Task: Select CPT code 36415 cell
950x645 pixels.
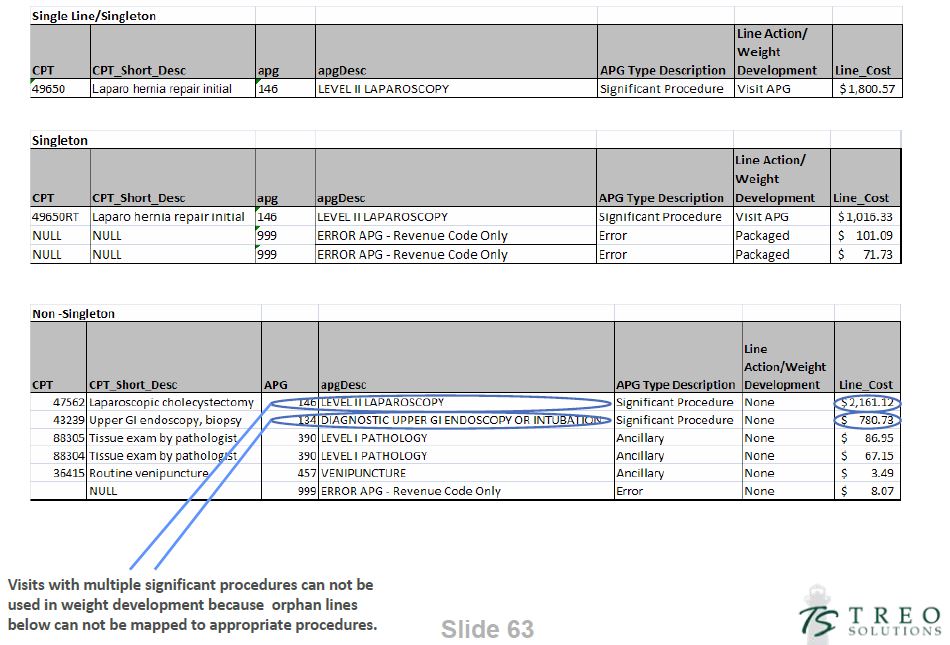Action: (x=57, y=473)
